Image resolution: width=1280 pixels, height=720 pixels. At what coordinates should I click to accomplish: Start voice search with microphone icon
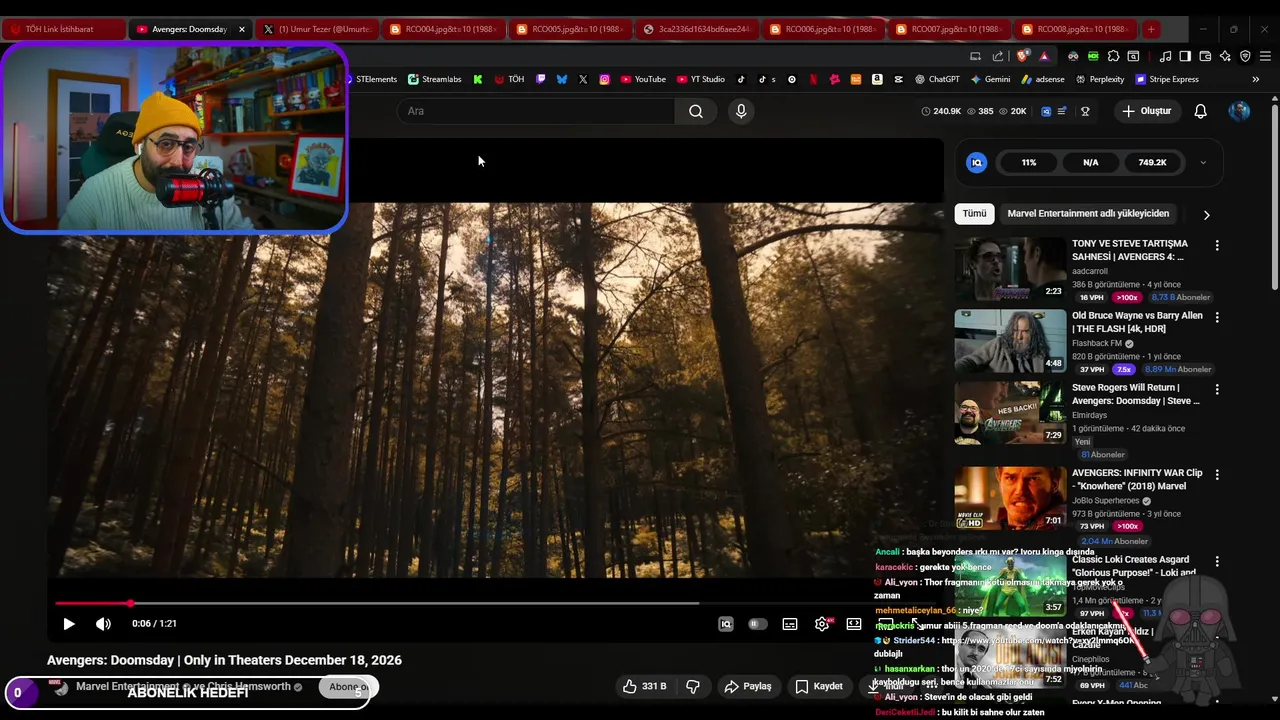741,111
